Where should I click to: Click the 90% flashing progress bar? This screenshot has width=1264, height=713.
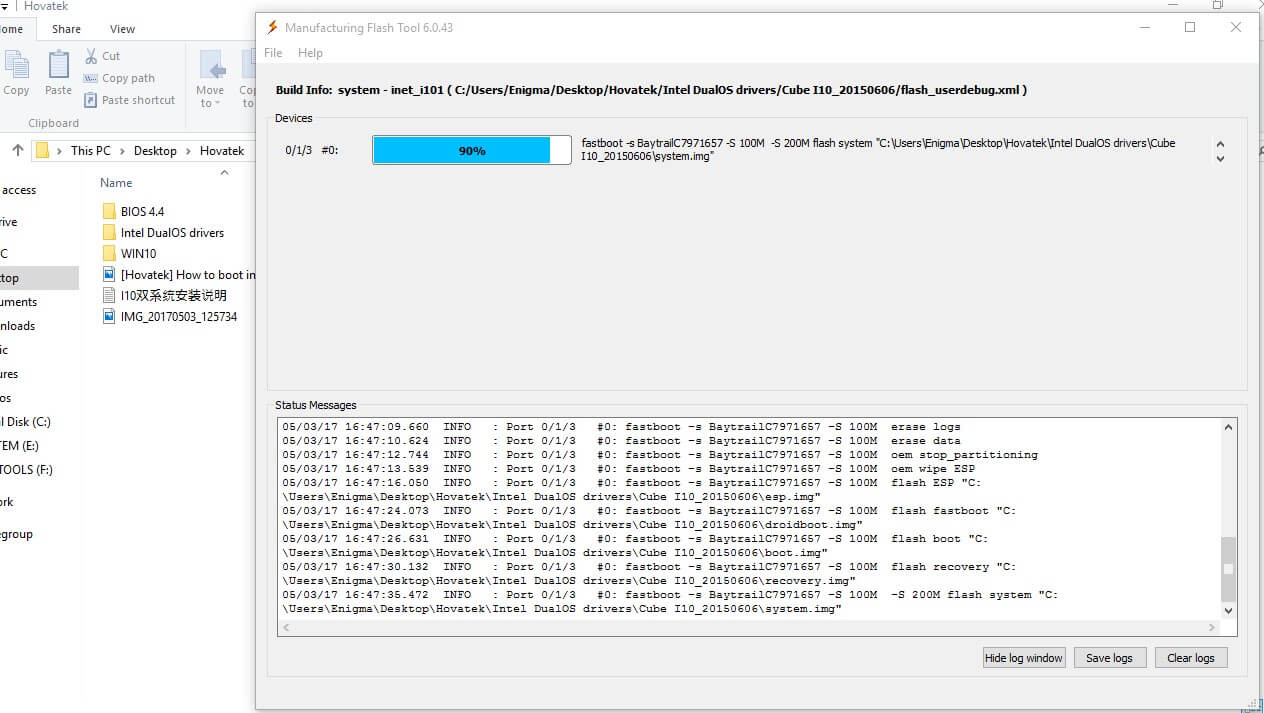coord(471,150)
